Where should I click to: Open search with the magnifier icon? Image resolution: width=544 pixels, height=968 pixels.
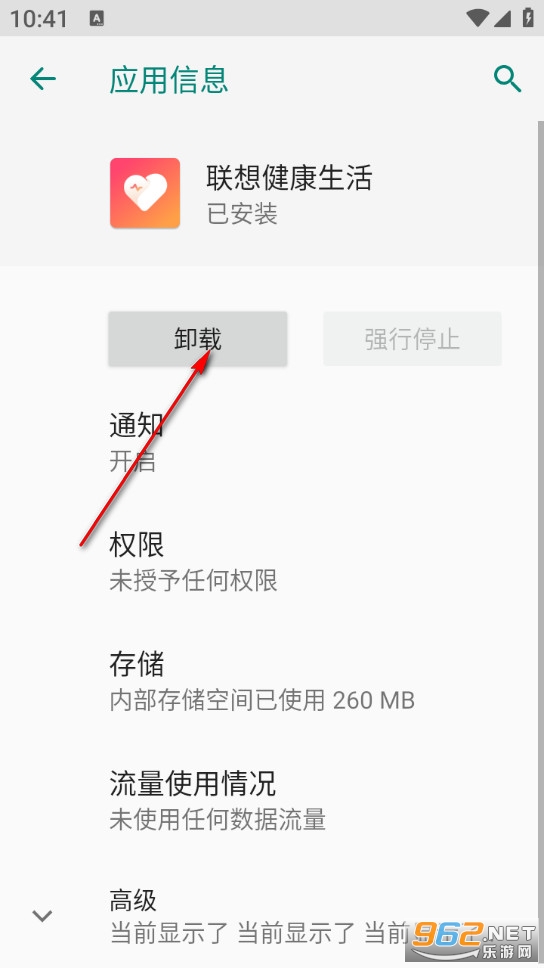(x=508, y=80)
